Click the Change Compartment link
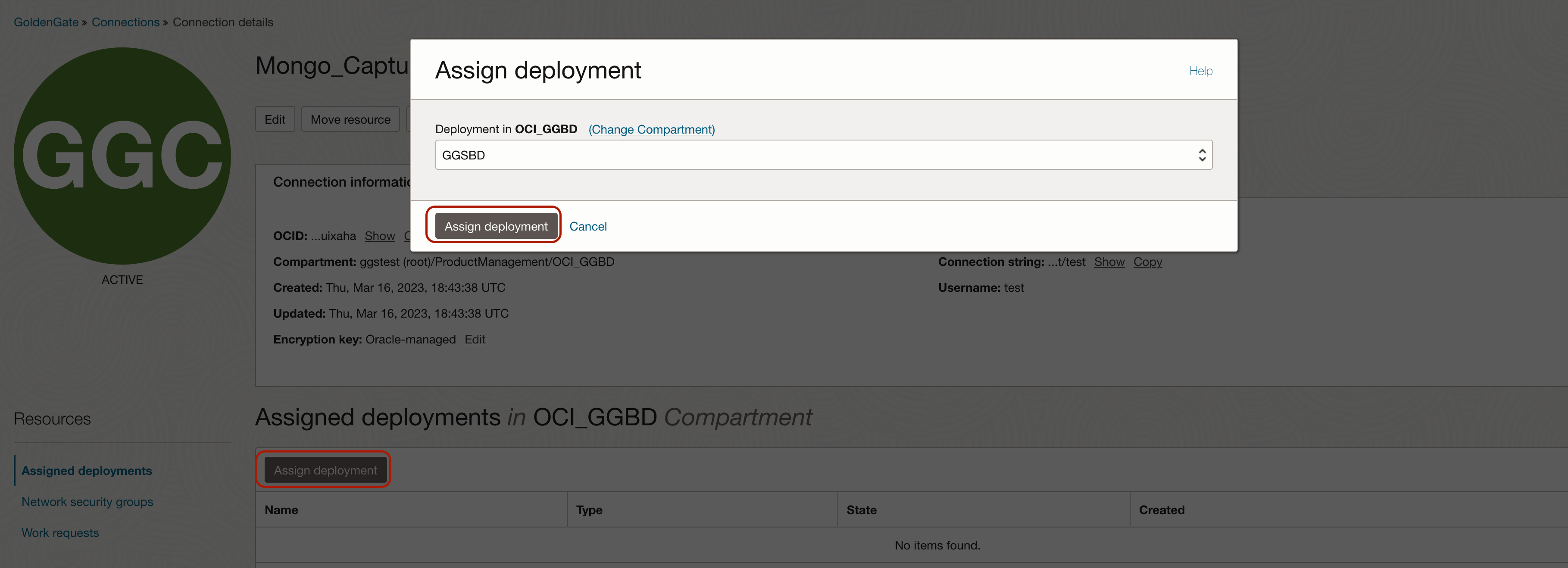The height and width of the screenshot is (568, 1568). [651, 130]
